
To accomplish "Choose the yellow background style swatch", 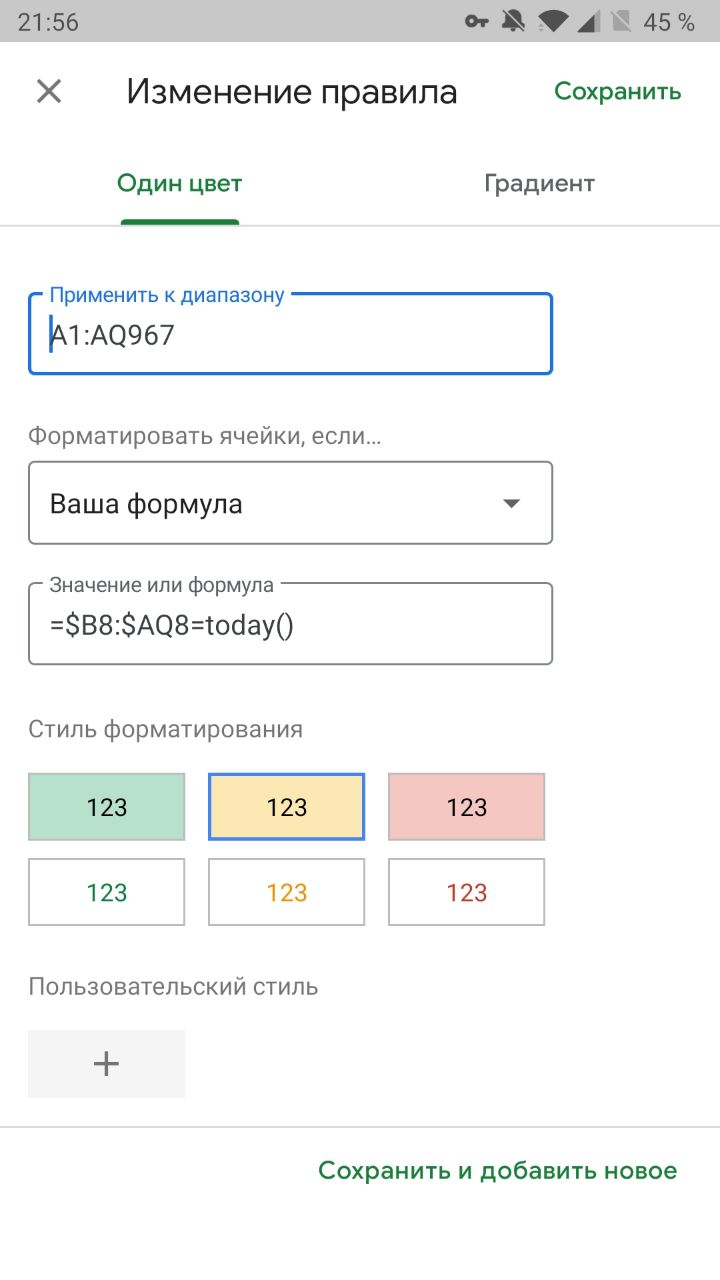I will point(287,807).
